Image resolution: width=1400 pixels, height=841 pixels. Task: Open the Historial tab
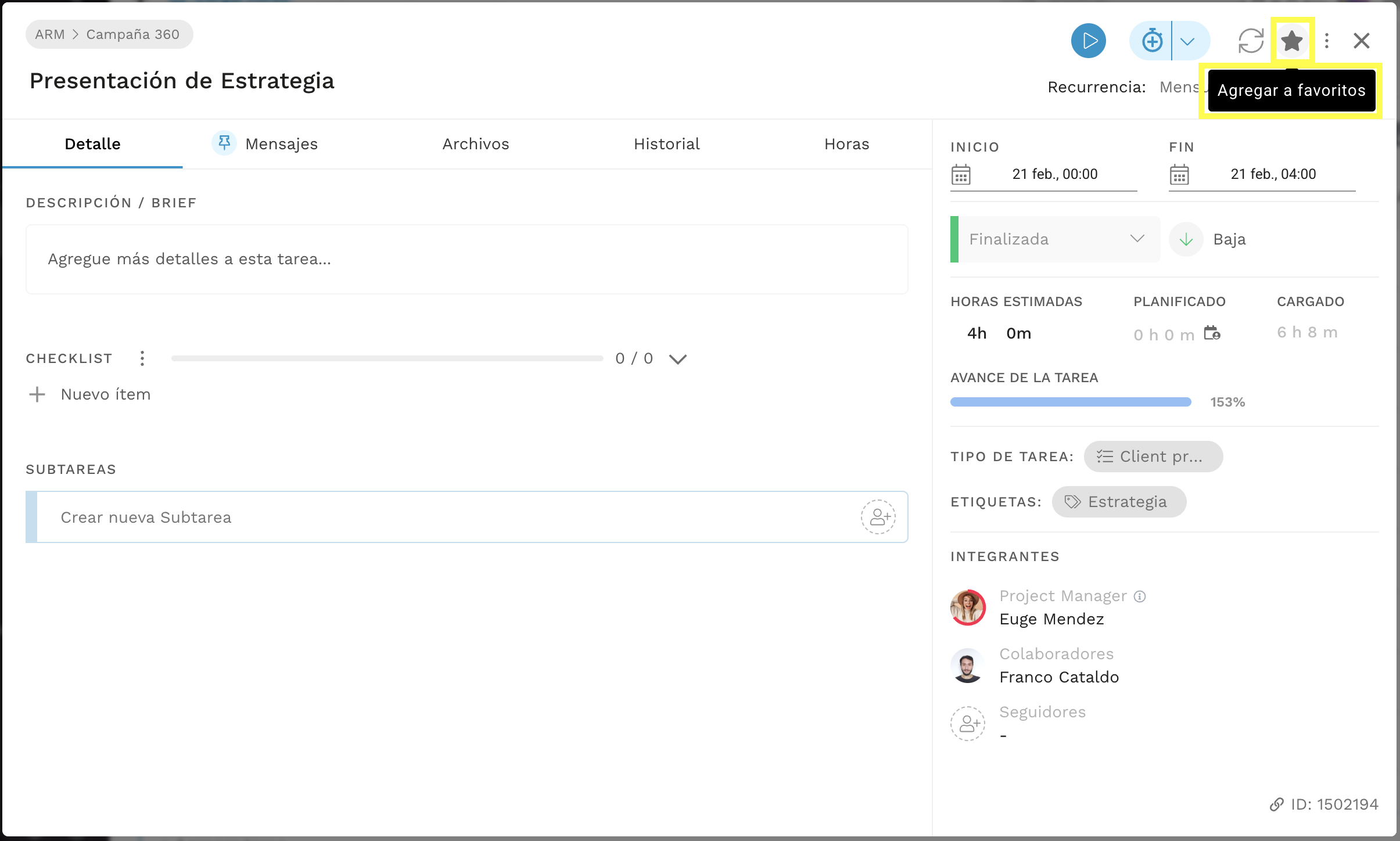click(x=666, y=144)
